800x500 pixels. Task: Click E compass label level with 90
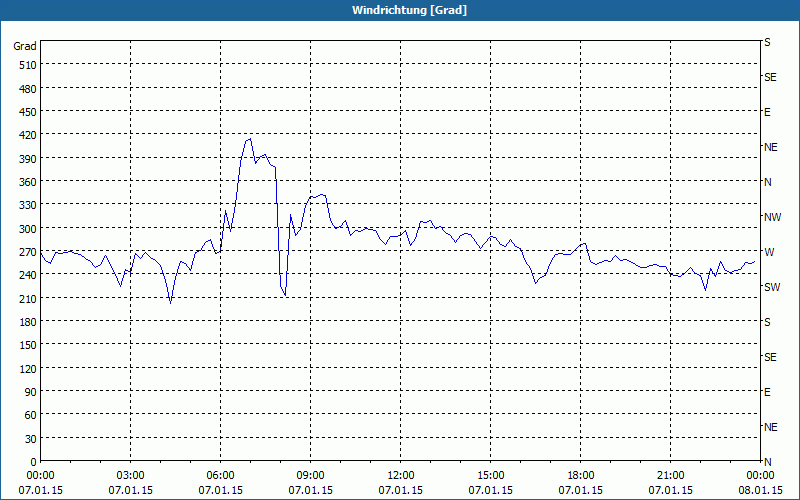point(767,392)
